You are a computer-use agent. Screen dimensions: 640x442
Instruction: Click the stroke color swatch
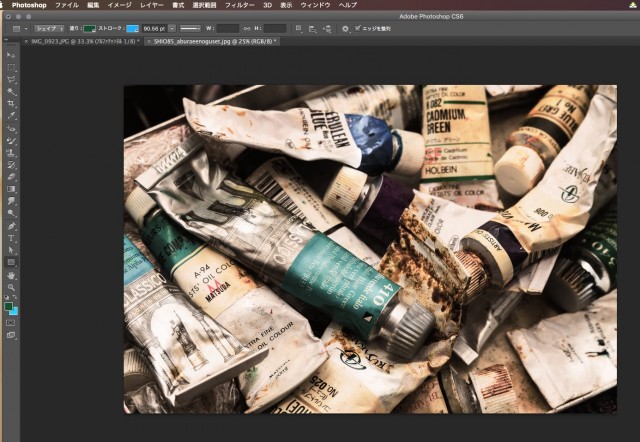[x=133, y=29]
